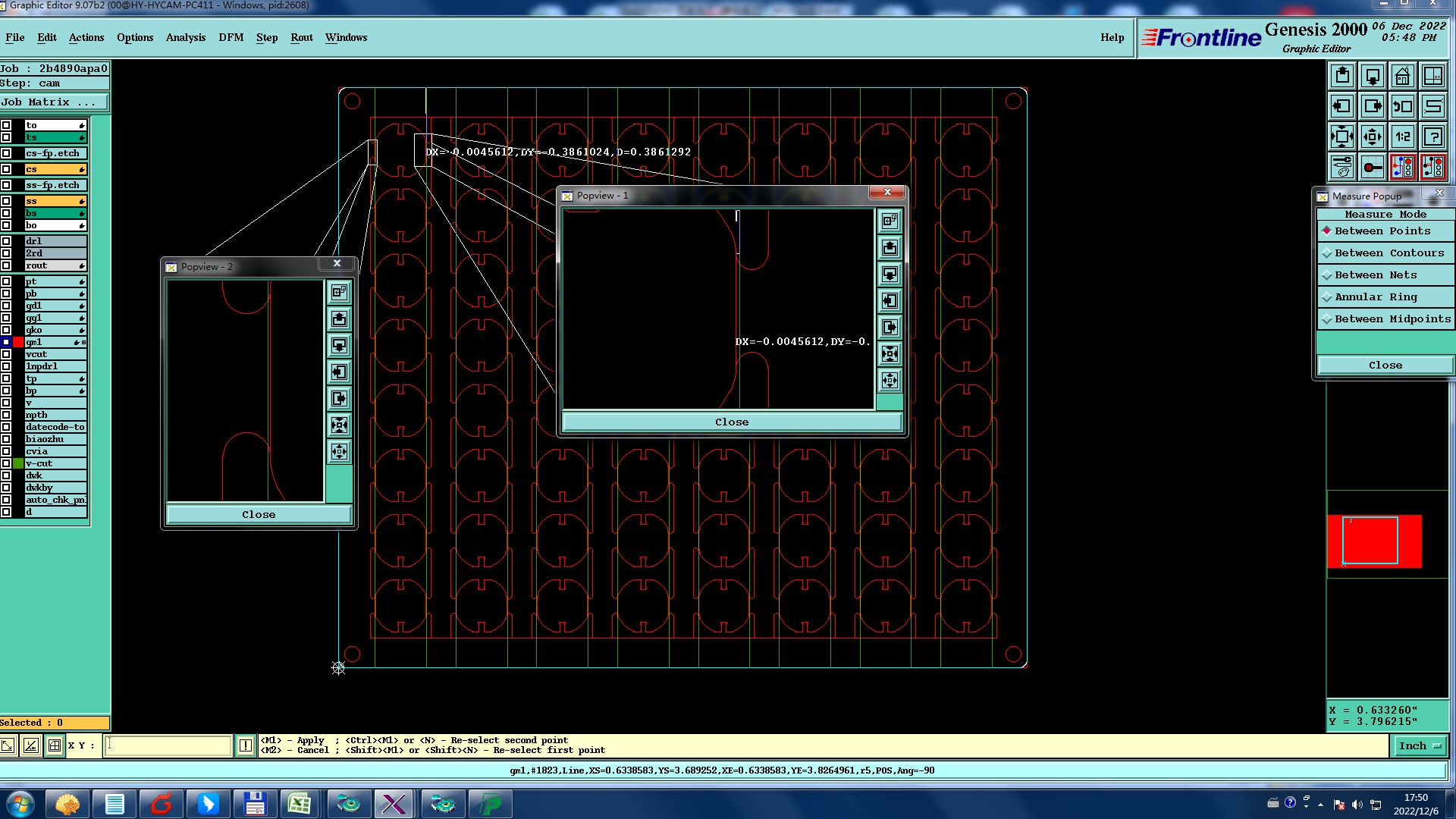Open the Analysis menu
Screen dimensions: 1456x819
[185, 37]
